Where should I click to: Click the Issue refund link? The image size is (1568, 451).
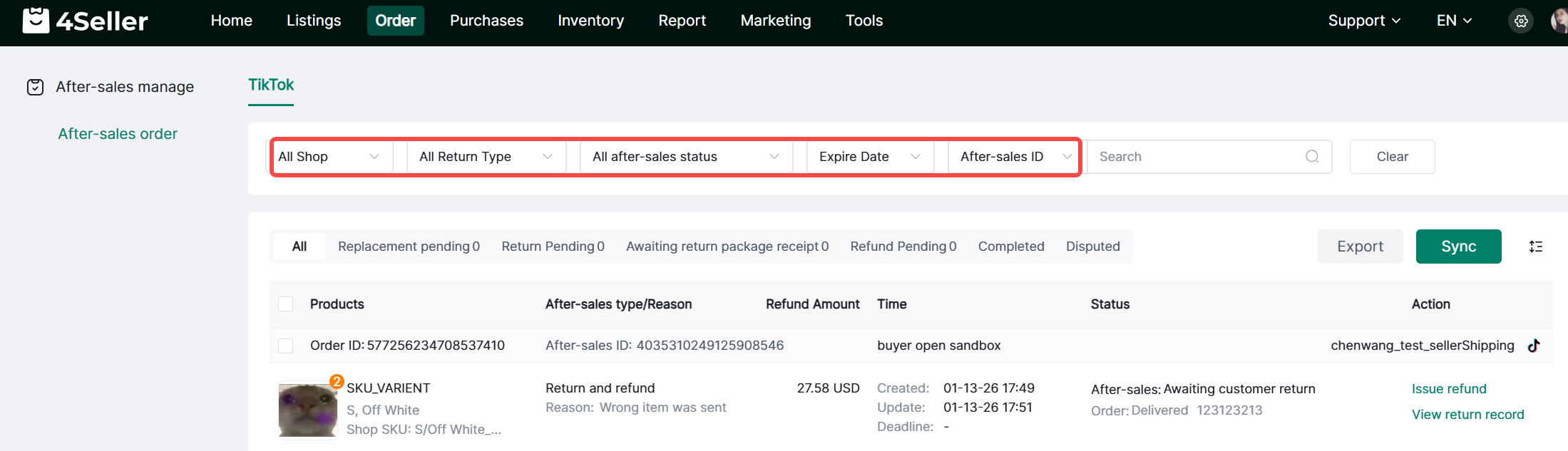[x=1448, y=389]
